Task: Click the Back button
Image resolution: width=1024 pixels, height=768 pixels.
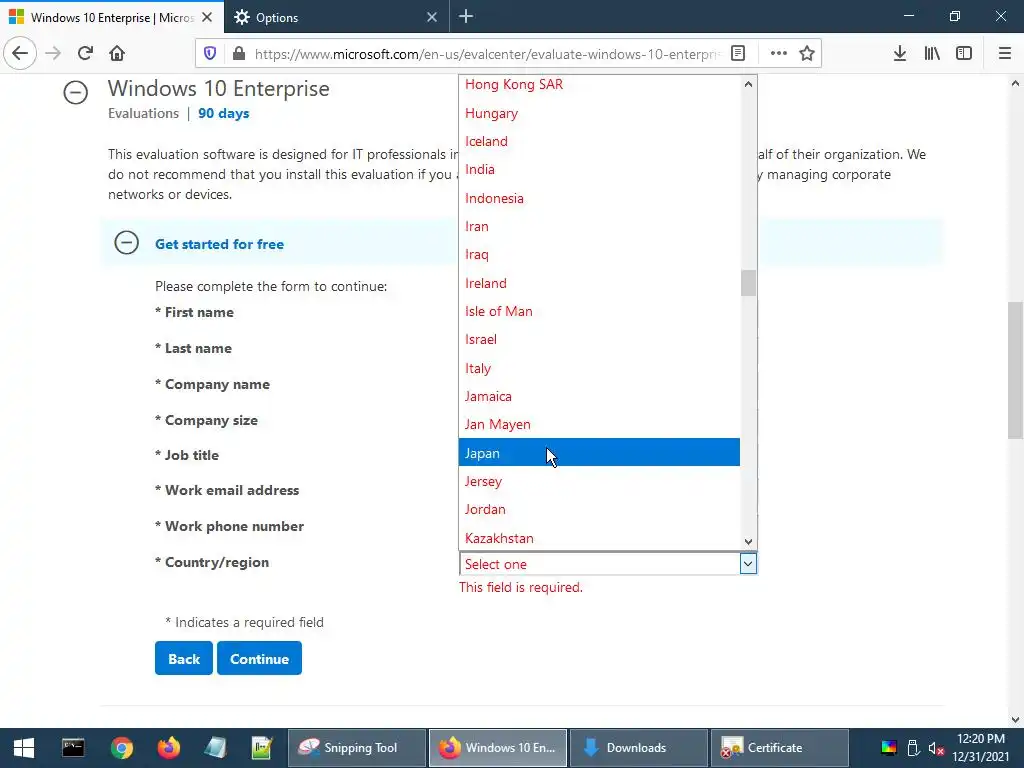Action: click(184, 658)
